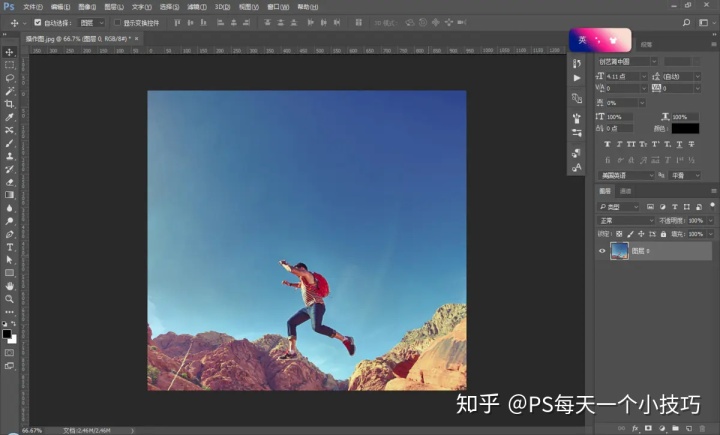Select the Gradient tool
Viewport: 720px width, 435px height.
[x=9, y=195]
